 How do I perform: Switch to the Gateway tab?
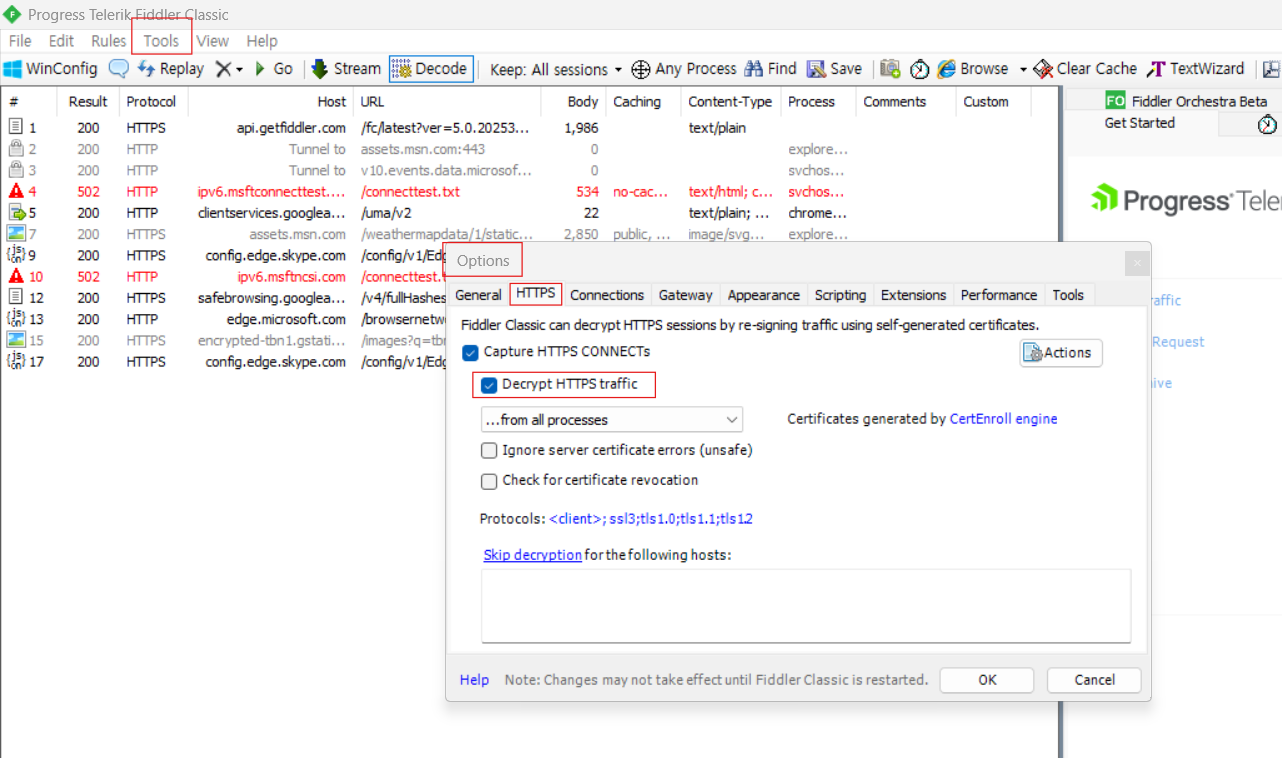[686, 295]
